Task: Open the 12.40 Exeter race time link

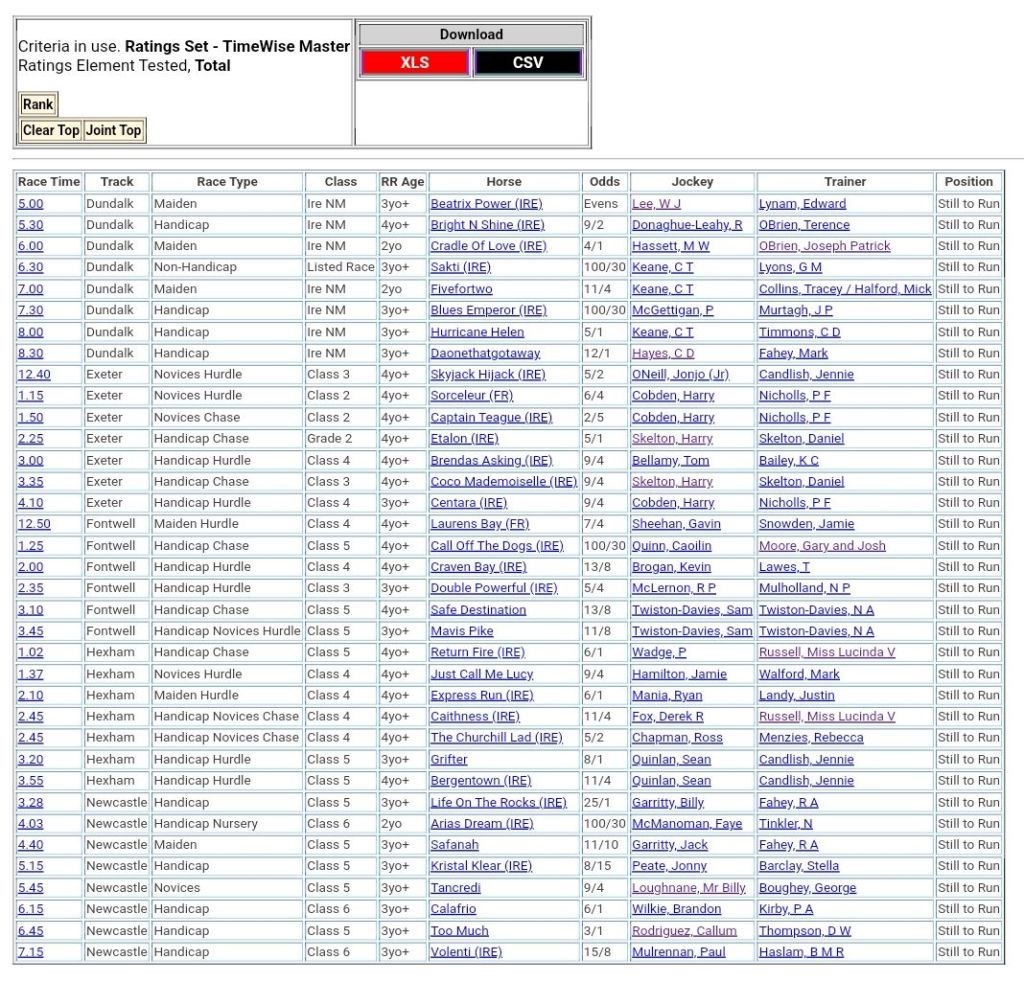Action: [34, 375]
